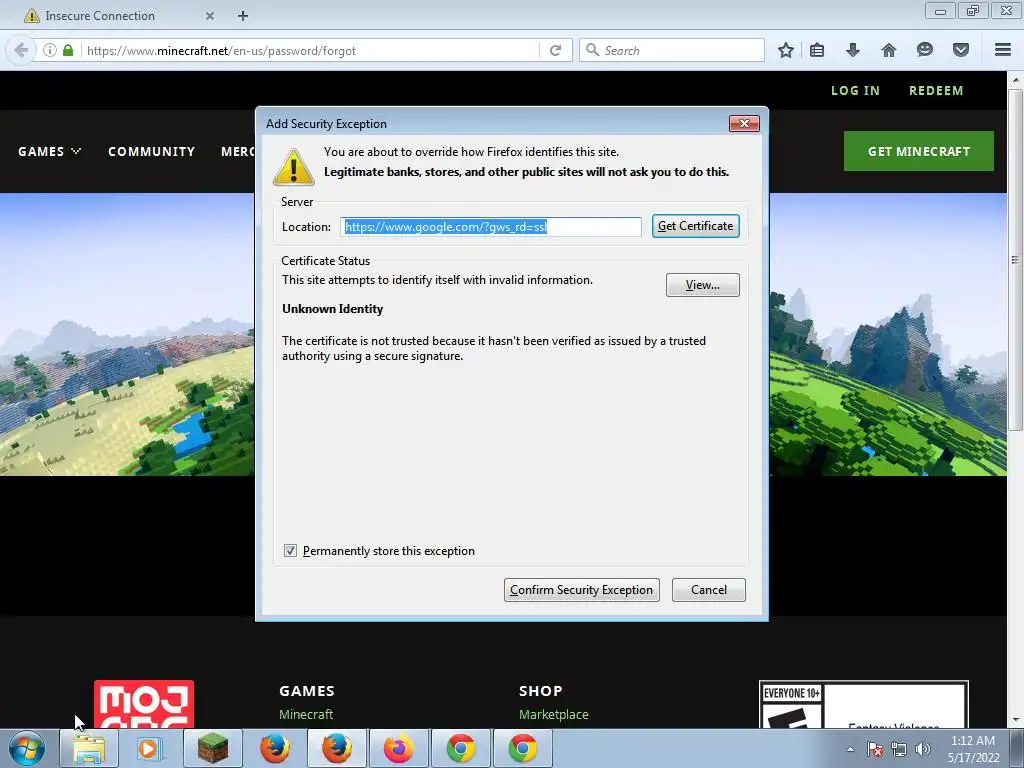The width and height of the screenshot is (1024, 768).
Task: Open the Firefox hamburger menu
Action: 1003,50
